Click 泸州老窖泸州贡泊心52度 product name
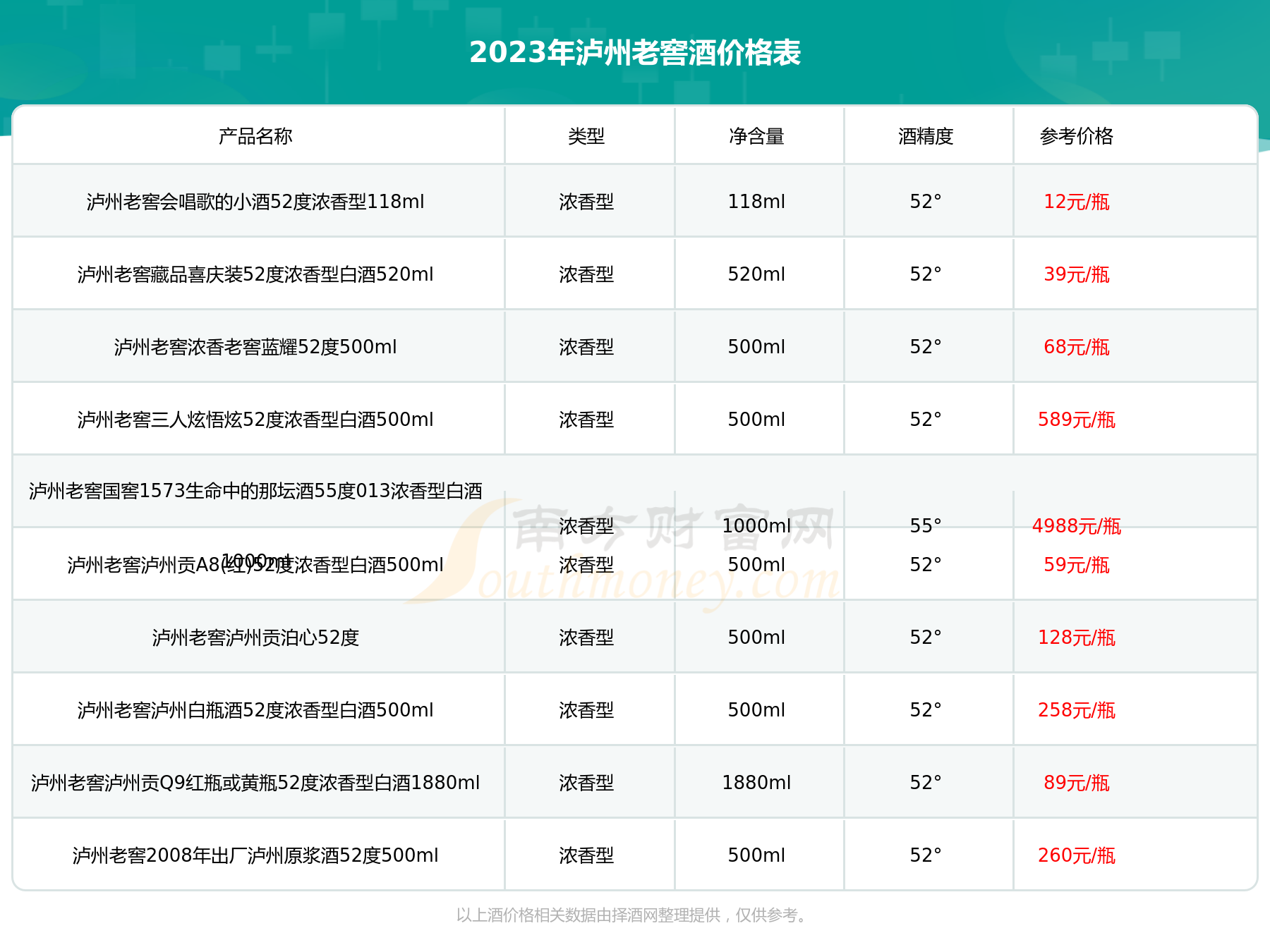The width and height of the screenshot is (1270, 952). coord(255,637)
